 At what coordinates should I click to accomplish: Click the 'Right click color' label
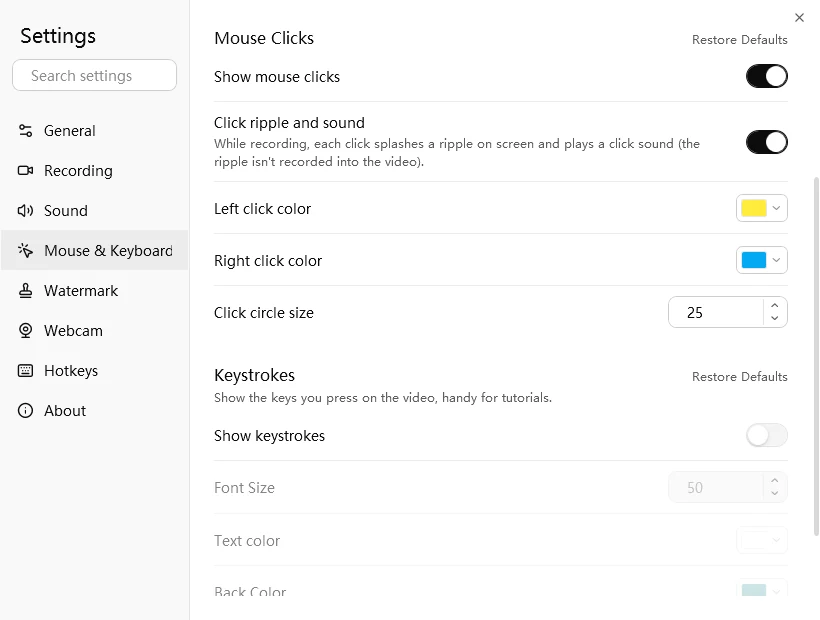point(268,260)
